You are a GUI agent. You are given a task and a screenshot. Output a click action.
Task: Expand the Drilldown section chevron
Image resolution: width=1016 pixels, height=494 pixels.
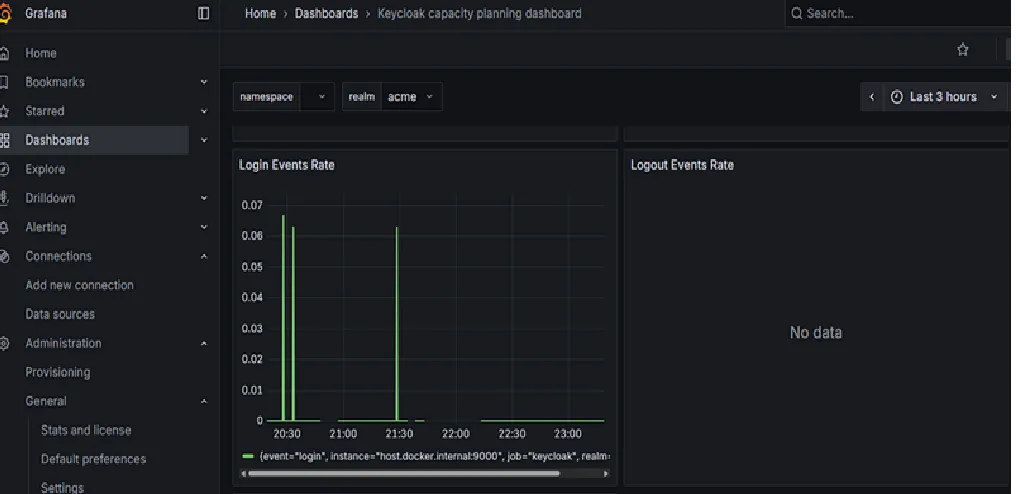(x=204, y=198)
